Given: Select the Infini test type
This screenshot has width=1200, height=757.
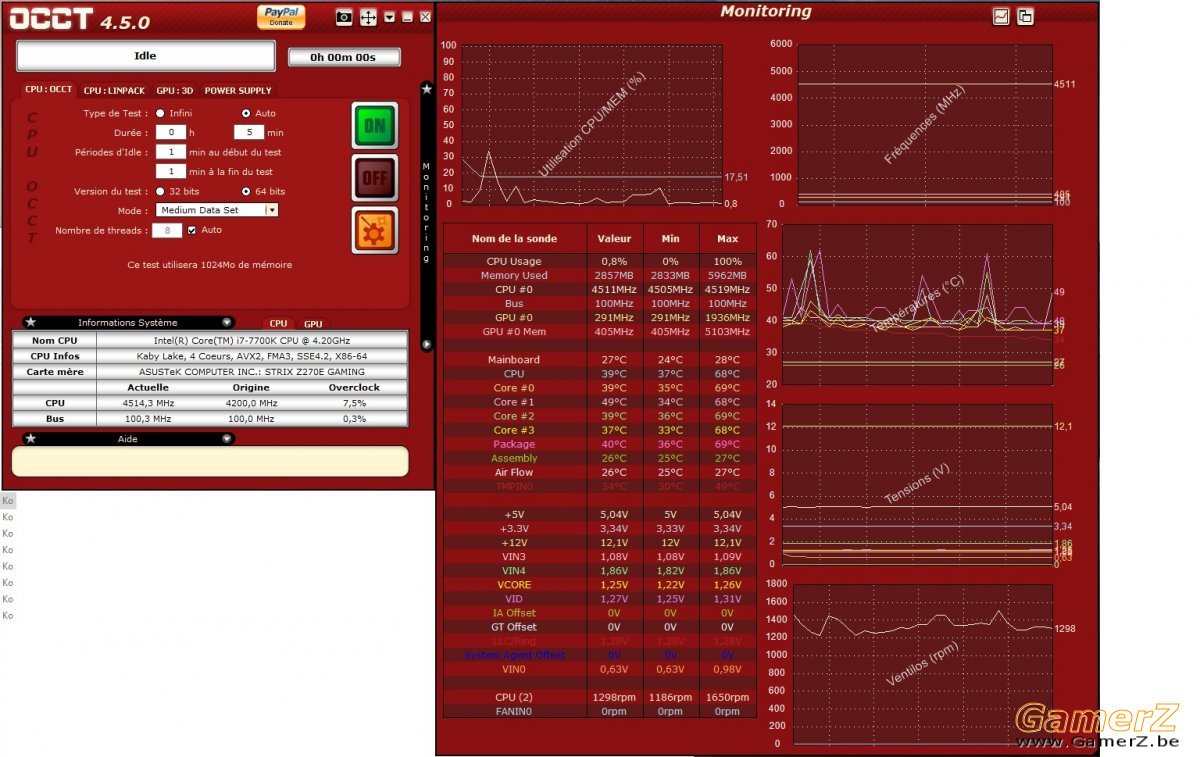Looking at the screenshot, I should tap(161, 113).
